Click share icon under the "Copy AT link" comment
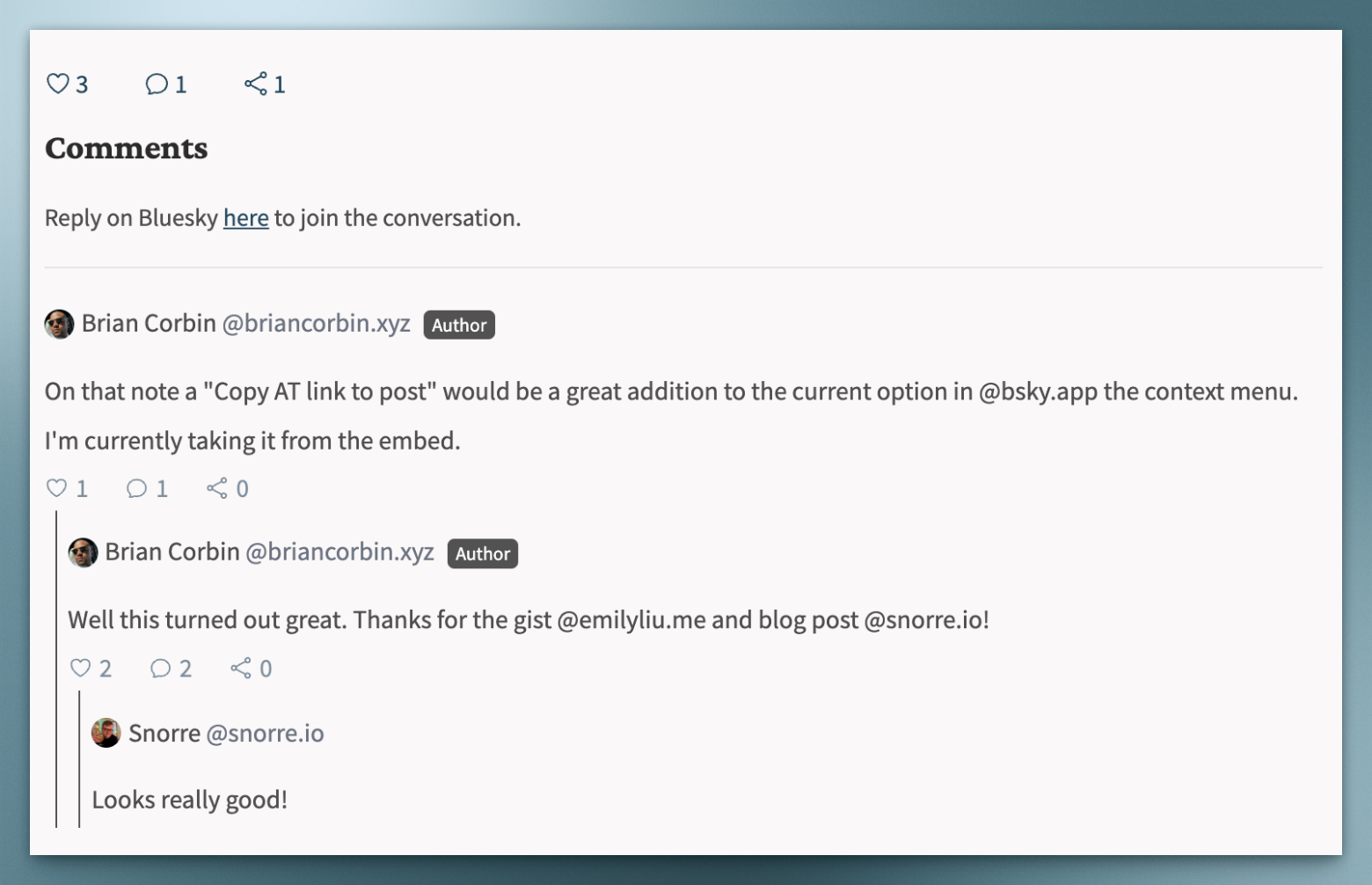The width and height of the screenshot is (1372, 885). coord(217,488)
